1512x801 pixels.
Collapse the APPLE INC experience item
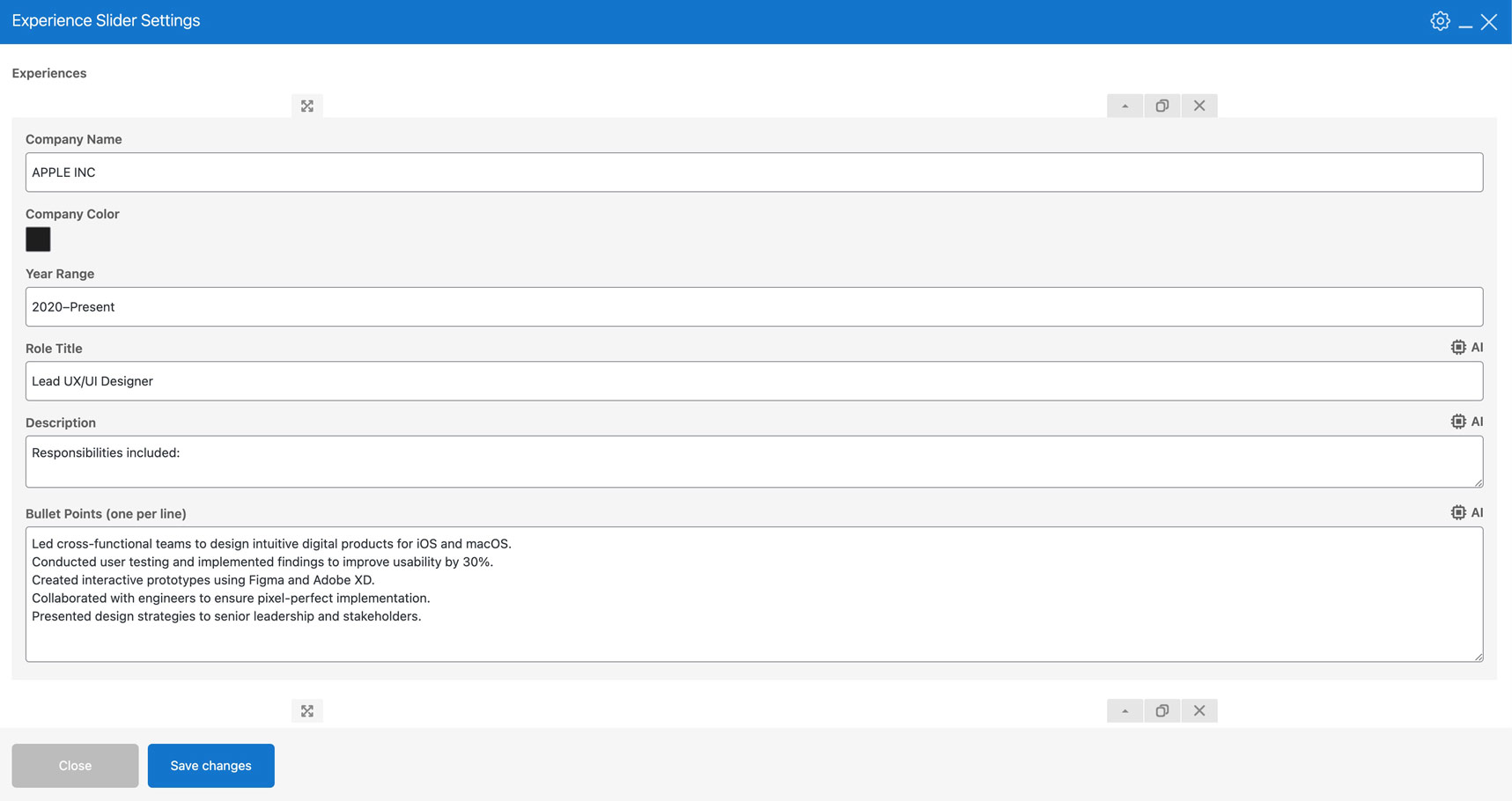1125,106
